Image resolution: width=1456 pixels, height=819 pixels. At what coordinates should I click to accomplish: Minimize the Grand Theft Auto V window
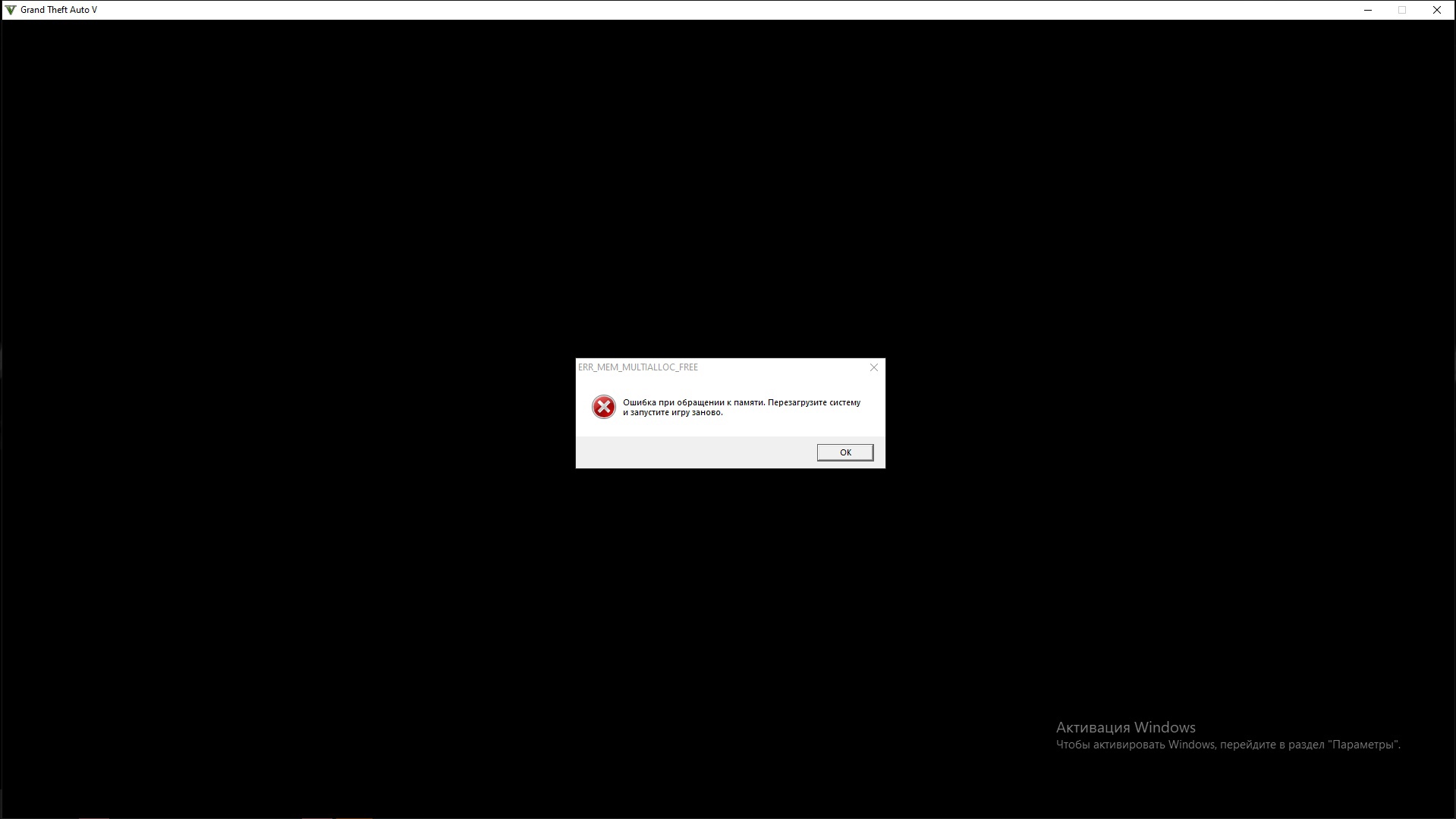(1368, 10)
